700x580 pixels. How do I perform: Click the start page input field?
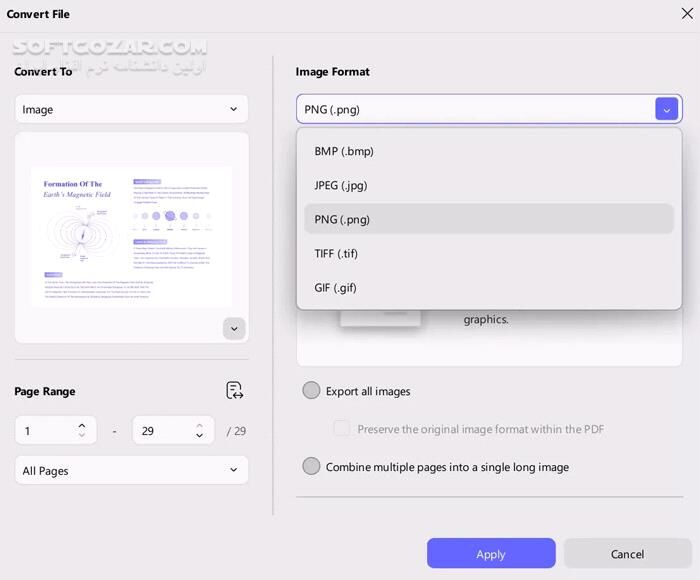[45, 431]
